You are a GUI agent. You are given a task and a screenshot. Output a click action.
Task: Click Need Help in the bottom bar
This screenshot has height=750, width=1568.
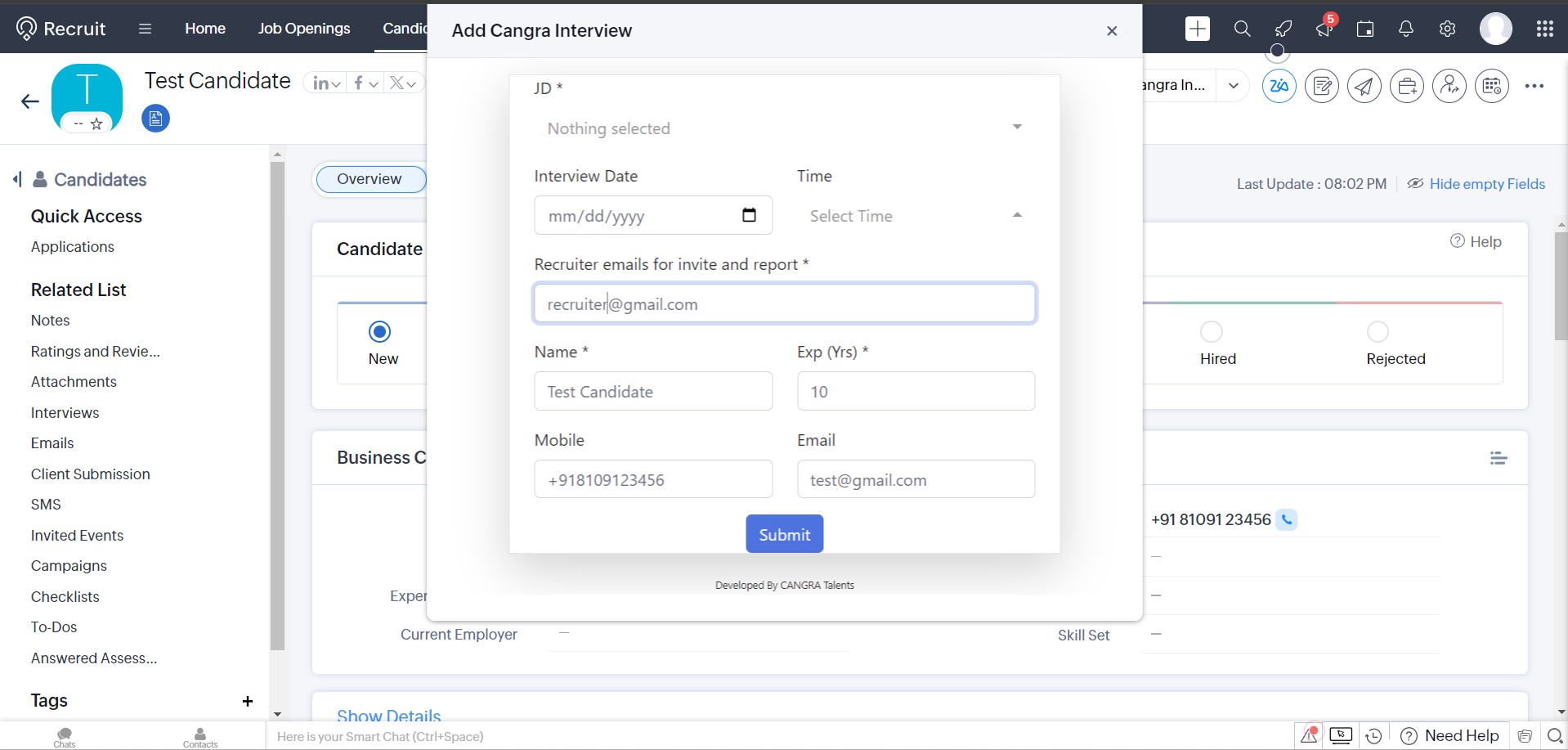[x=1449, y=736]
